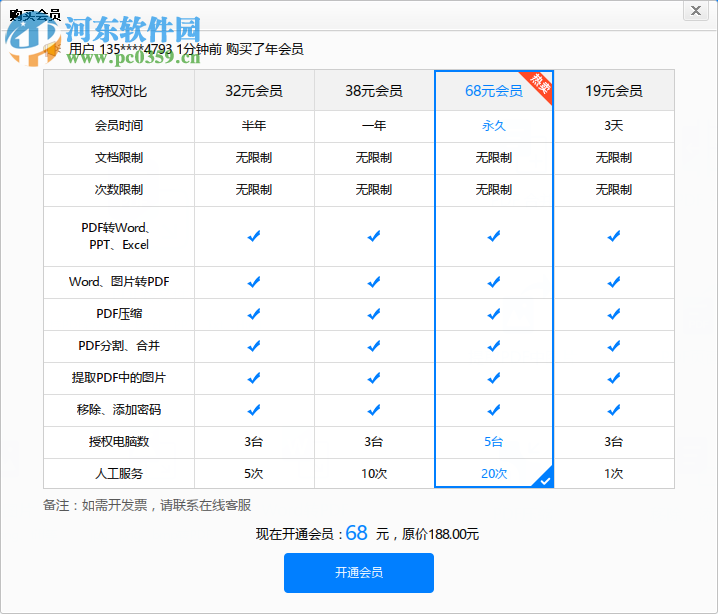The image size is (718, 614).
Task: Select the 68元会员 plan header
Action: coord(494,91)
